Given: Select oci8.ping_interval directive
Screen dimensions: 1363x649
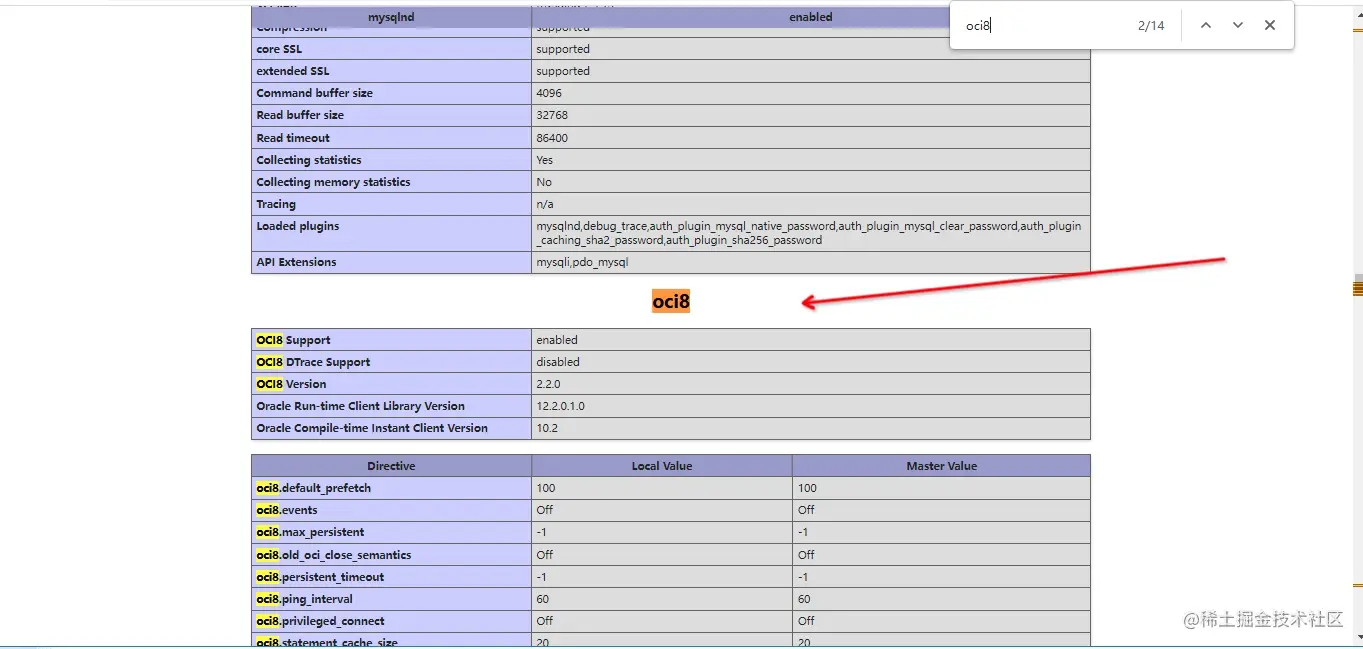Looking at the screenshot, I should point(304,599).
